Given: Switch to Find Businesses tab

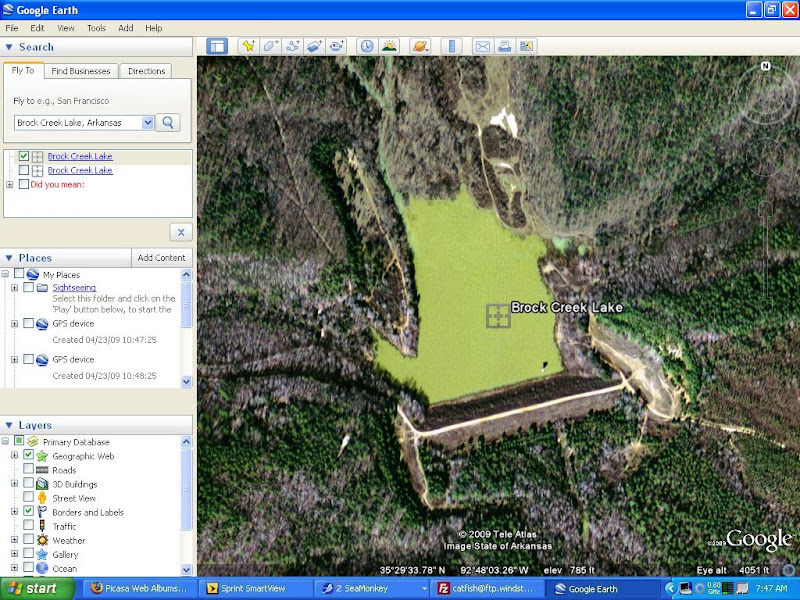Looking at the screenshot, I should click(81, 71).
